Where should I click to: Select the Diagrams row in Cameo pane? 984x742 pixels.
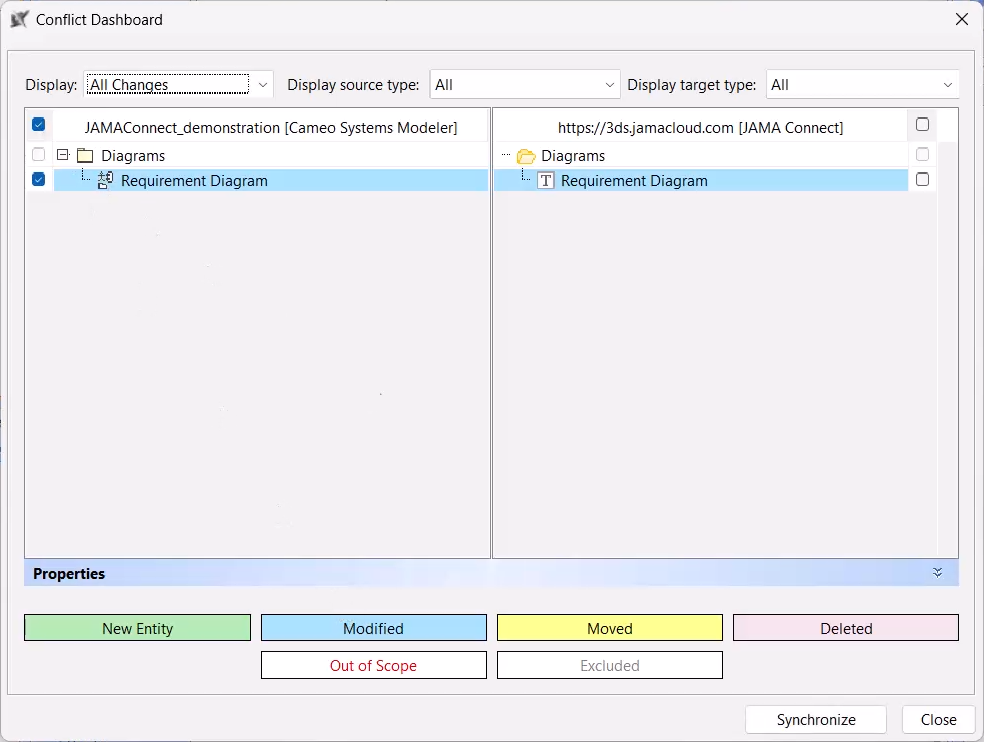(271, 156)
